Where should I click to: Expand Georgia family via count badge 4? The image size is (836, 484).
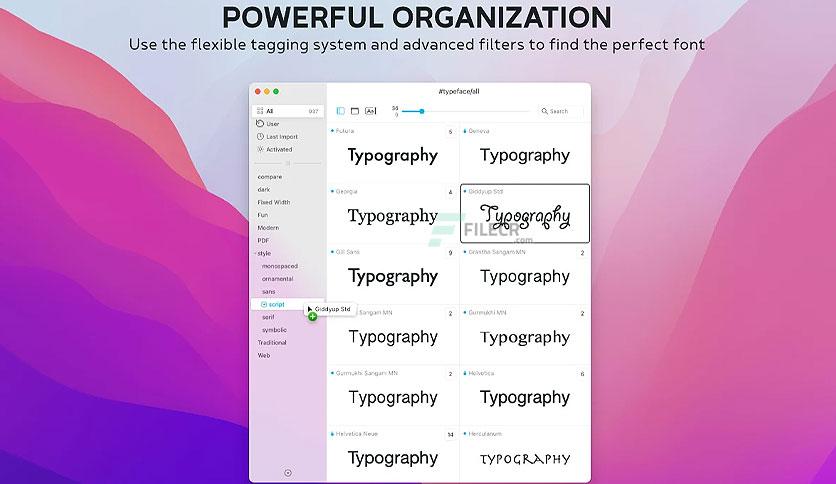pyautogui.click(x=451, y=192)
